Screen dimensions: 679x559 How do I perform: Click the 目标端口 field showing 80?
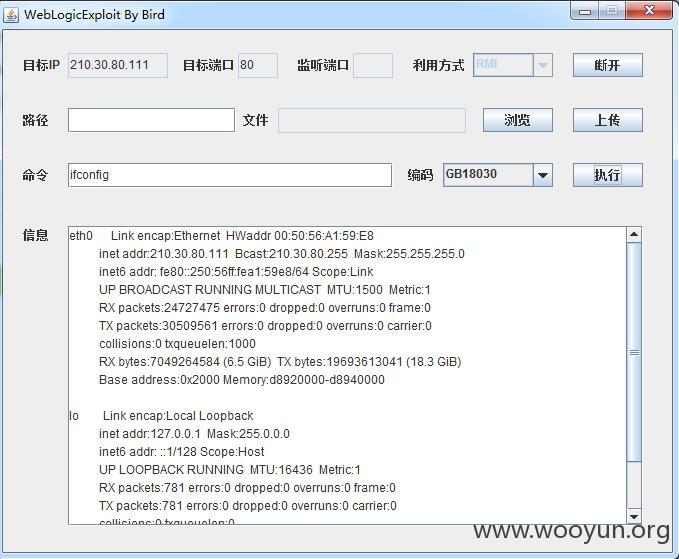pos(258,65)
